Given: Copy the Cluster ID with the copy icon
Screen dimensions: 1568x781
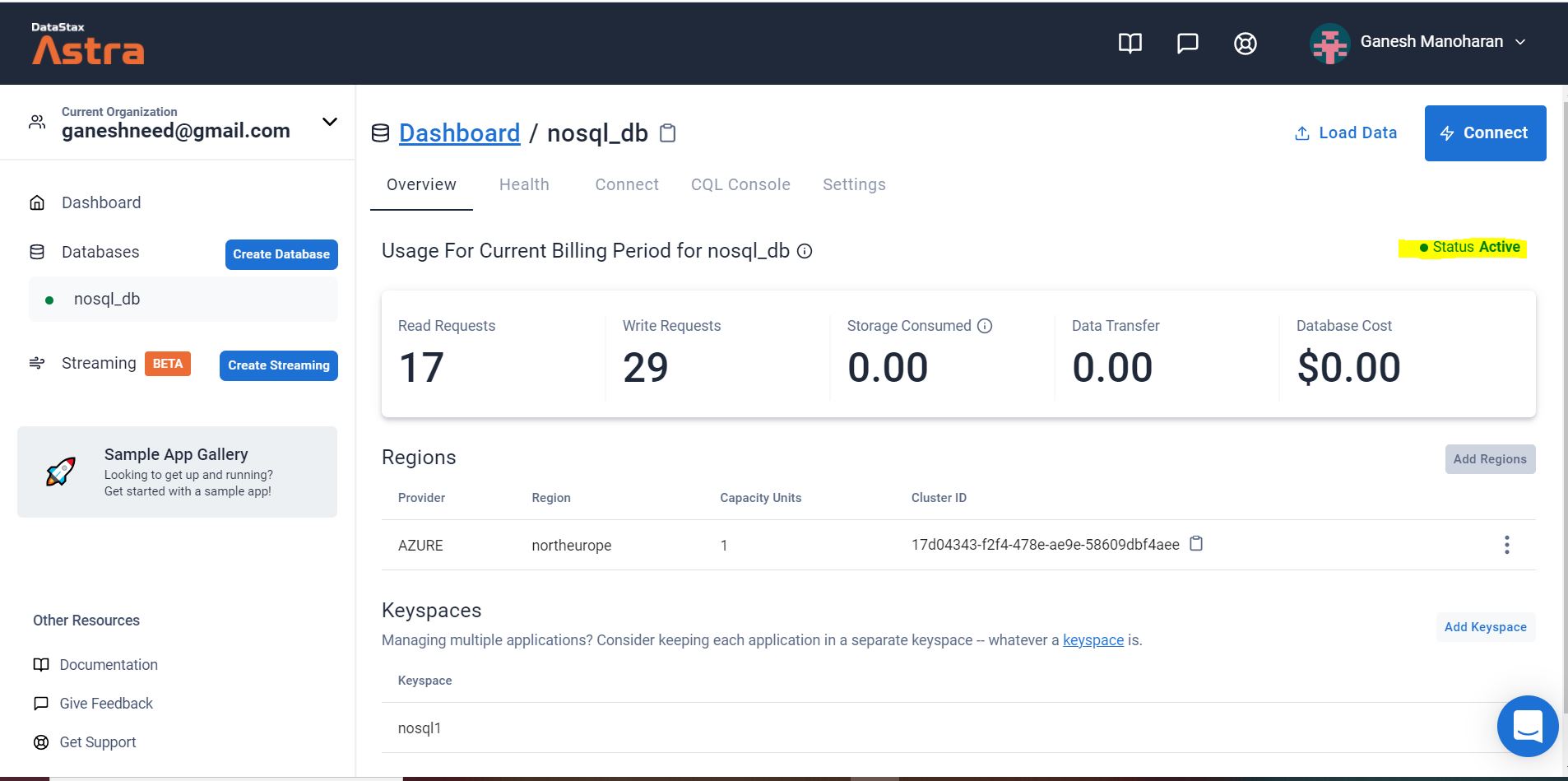Looking at the screenshot, I should click(1197, 544).
